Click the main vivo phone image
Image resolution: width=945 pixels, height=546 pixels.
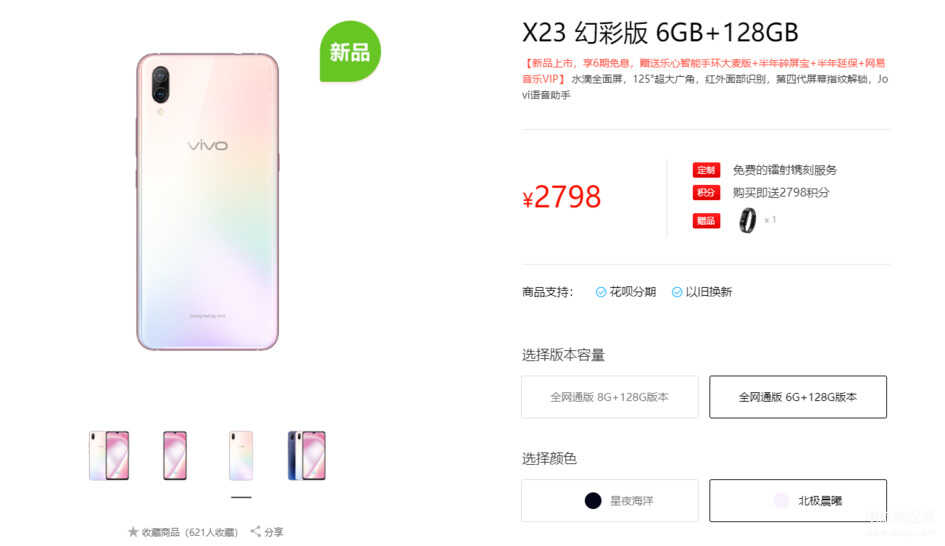click(208, 202)
